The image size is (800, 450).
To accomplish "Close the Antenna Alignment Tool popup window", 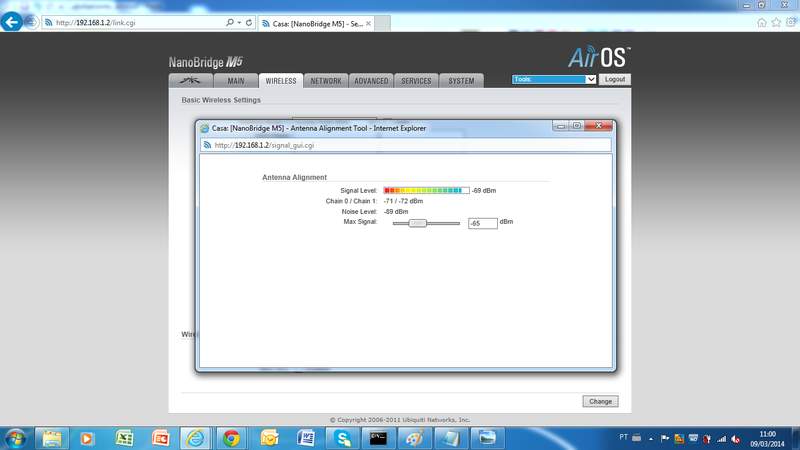I will point(598,126).
